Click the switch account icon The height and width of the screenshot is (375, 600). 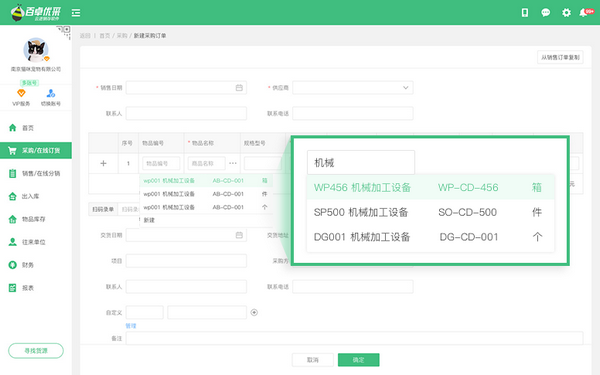pyautogui.click(x=51, y=93)
